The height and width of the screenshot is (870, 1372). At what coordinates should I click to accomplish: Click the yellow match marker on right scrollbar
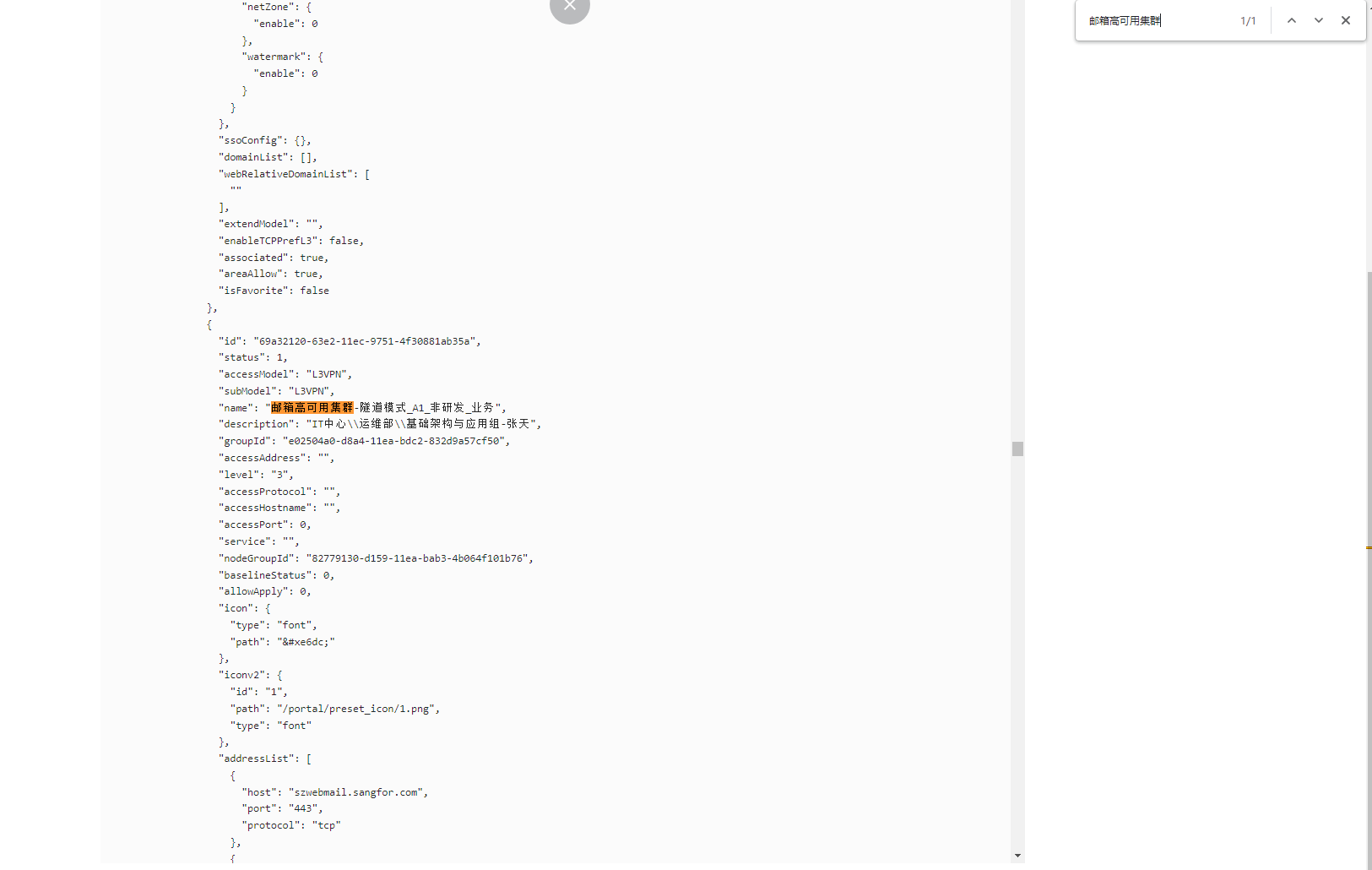coord(1368,548)
